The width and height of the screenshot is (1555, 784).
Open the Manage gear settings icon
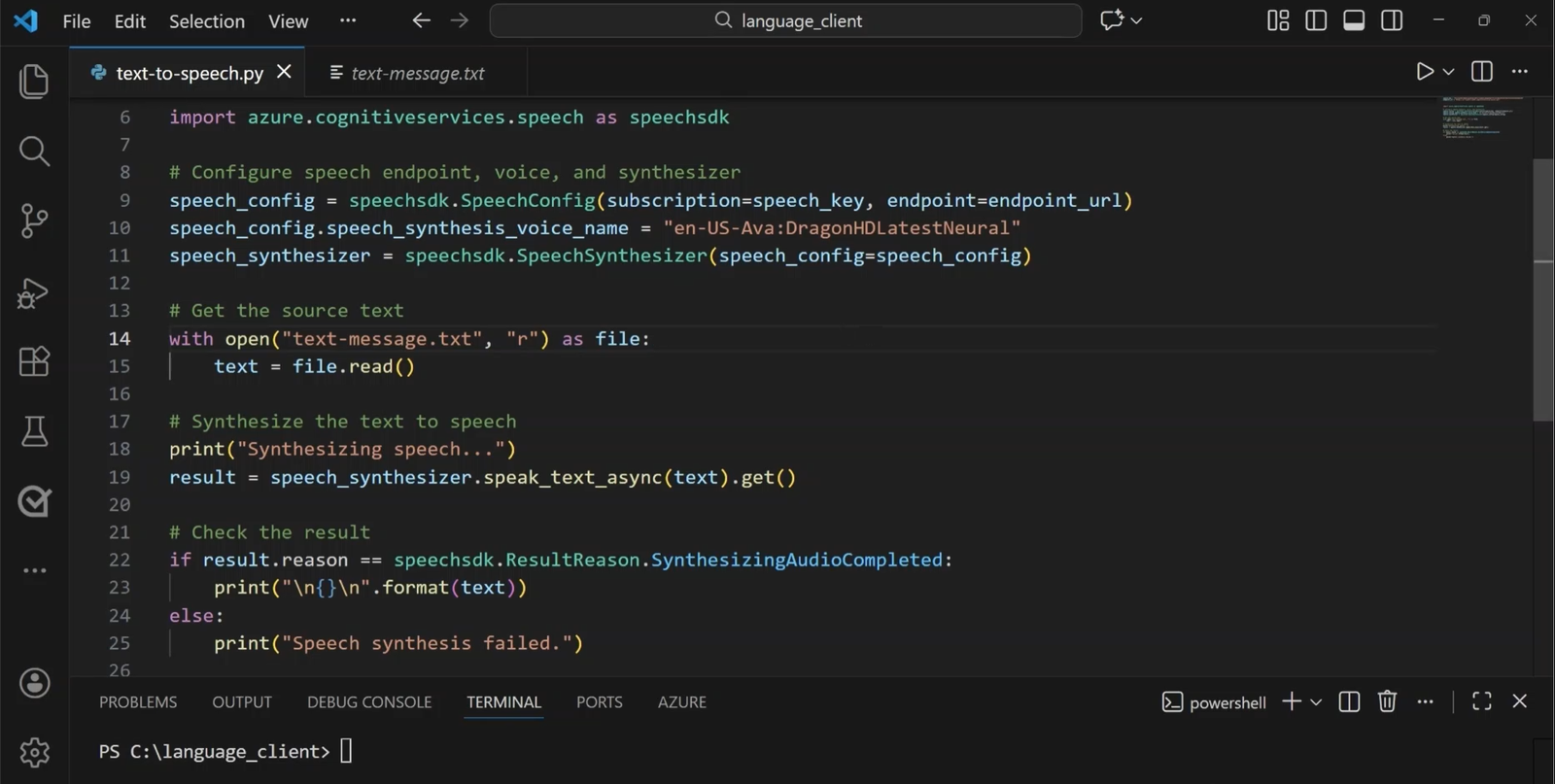[x=34, y=752]
